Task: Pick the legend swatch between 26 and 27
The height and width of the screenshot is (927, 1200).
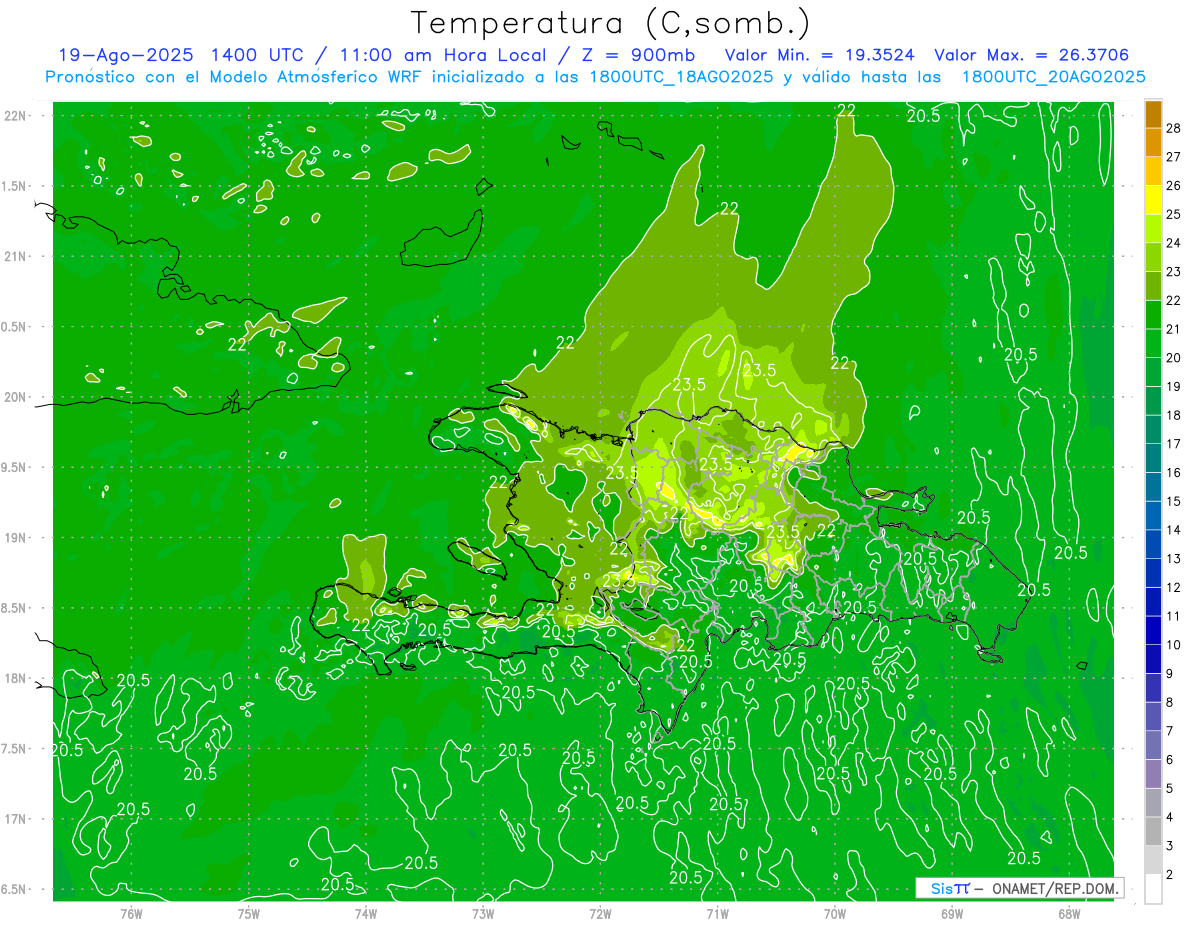Action: click(1153, 171)
